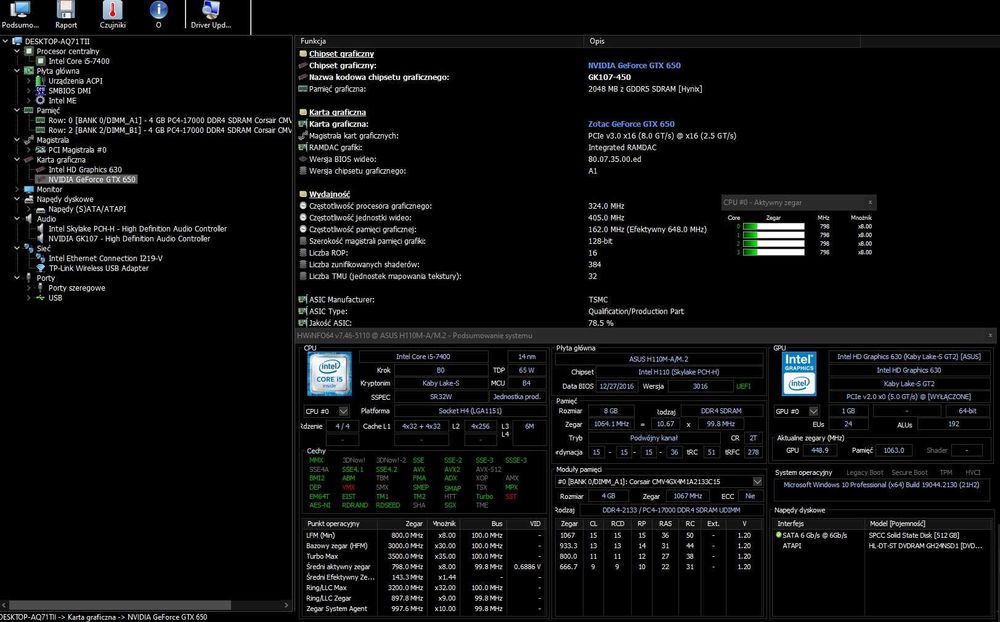
Task: Click the HL-DT-ST DVDRAM drive entry
Action: [x=882, y=546]
